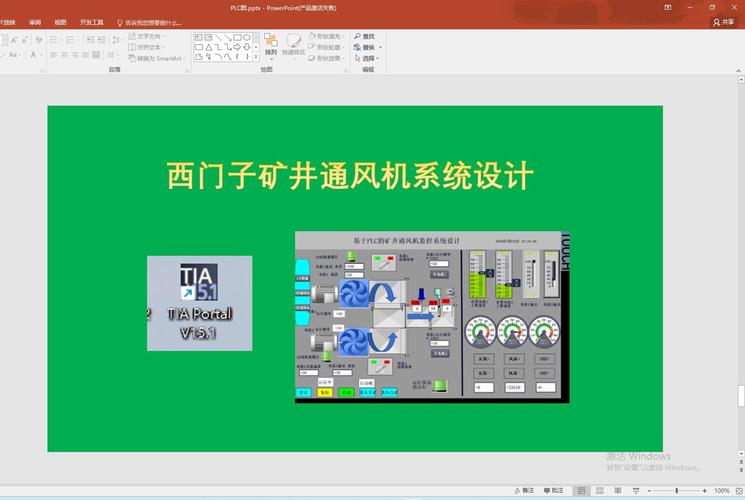Open Replace (替换) dropdown arrow
Image resolution: width=745 pixels, height=500 pixels.
(x=380, y=47)
